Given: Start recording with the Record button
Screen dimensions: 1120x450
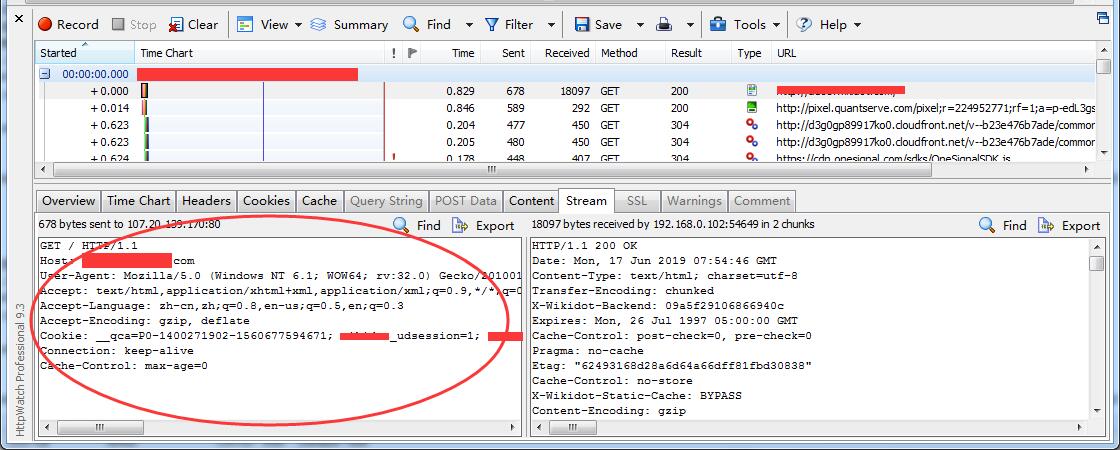Looking at the screenshot, I should [x=68, y=24].
